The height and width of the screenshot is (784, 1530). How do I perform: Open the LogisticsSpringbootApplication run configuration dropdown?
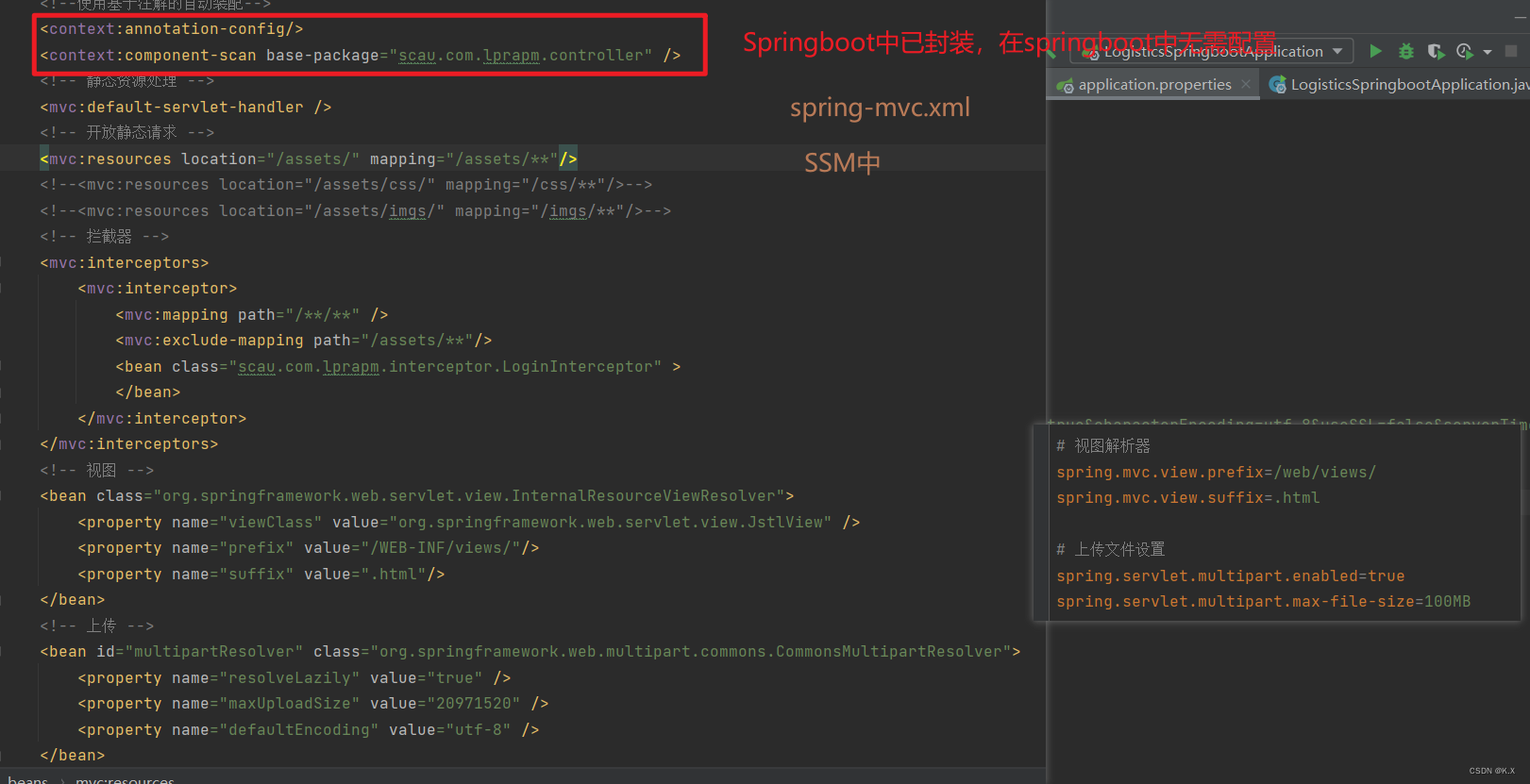click(x=1212, y=51)
